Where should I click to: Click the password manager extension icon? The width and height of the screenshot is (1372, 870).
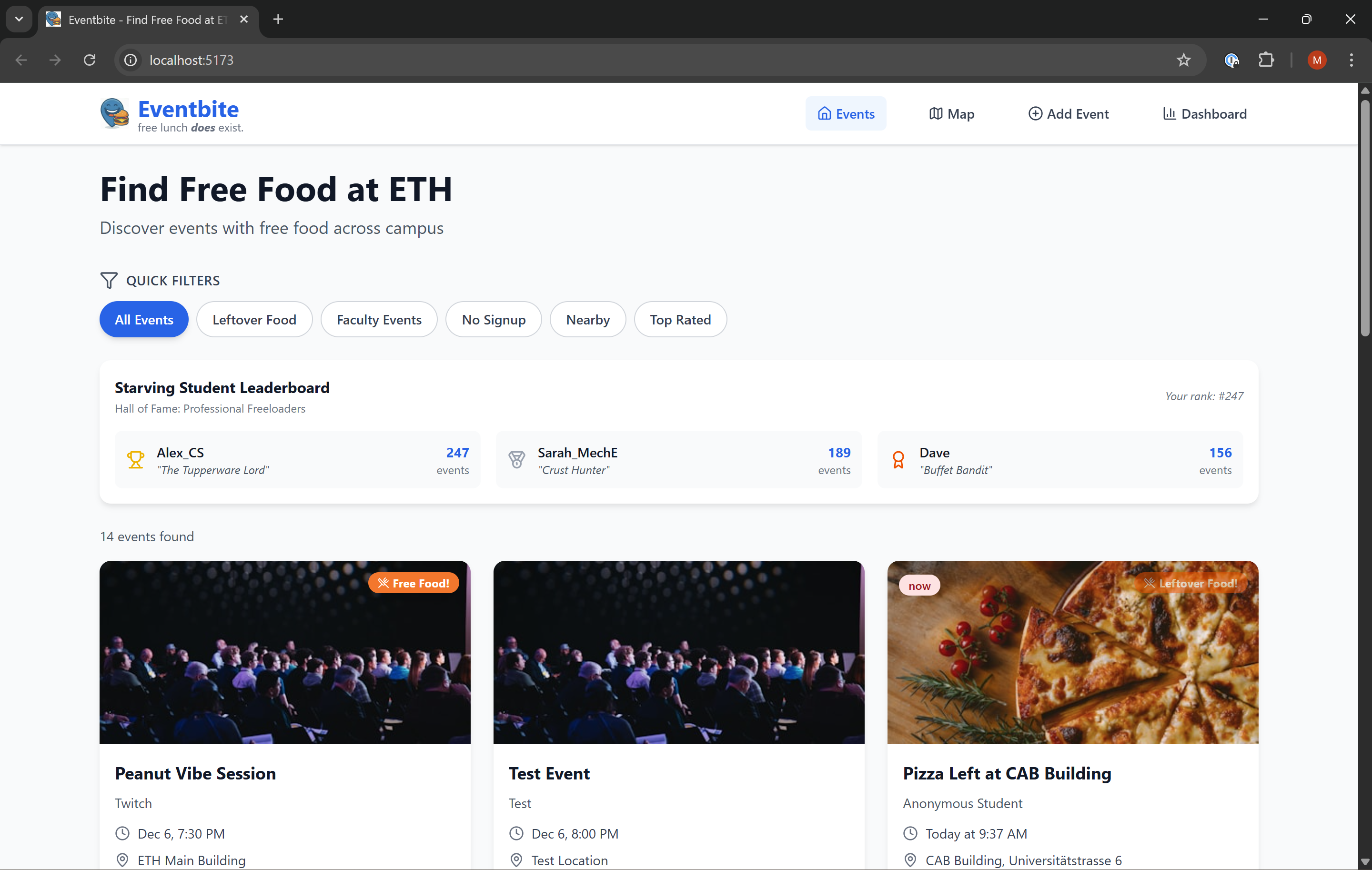click(x=1231, y=60)
